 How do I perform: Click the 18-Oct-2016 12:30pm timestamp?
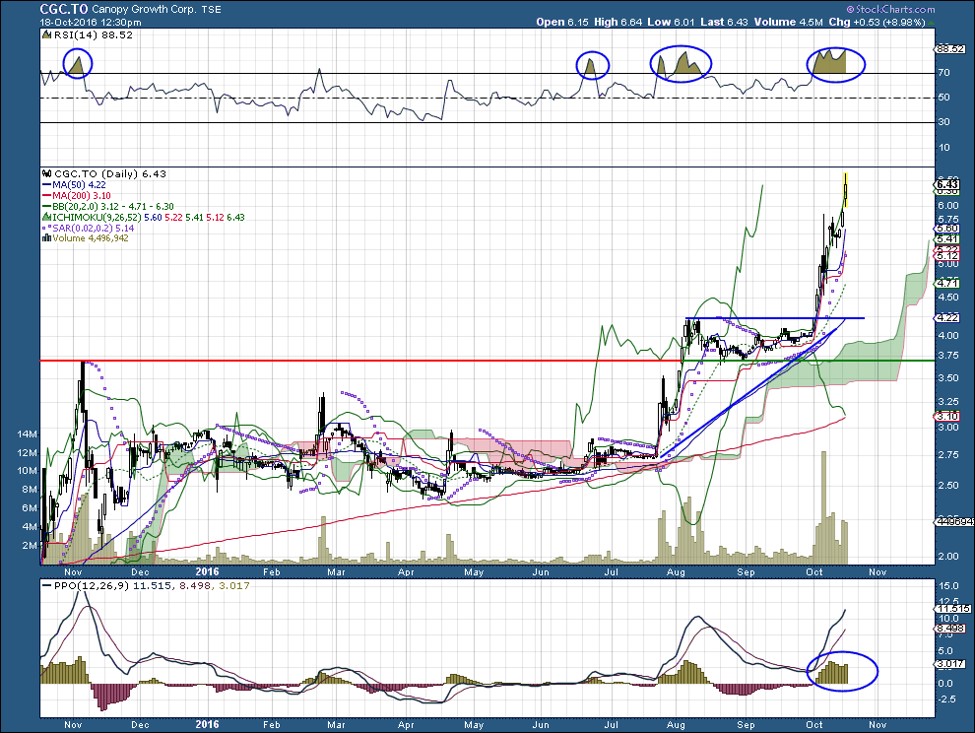91,22
